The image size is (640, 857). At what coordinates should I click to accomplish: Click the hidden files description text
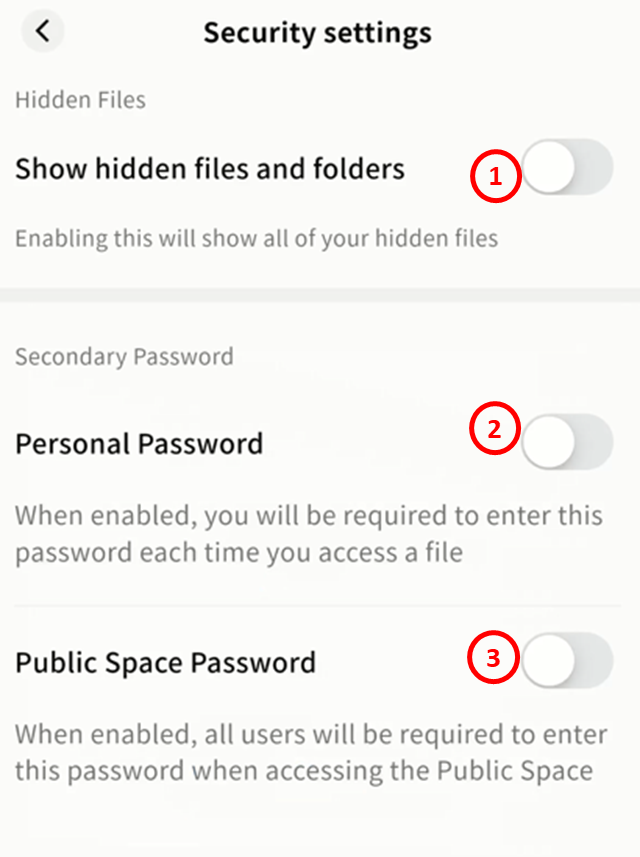tap(256, 239)
